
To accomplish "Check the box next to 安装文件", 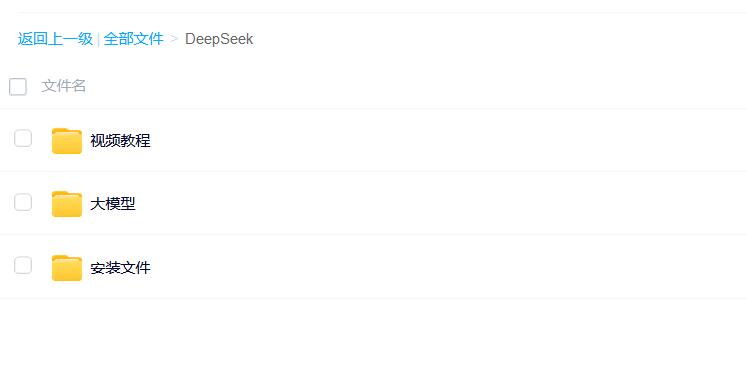I will (23, 265).
